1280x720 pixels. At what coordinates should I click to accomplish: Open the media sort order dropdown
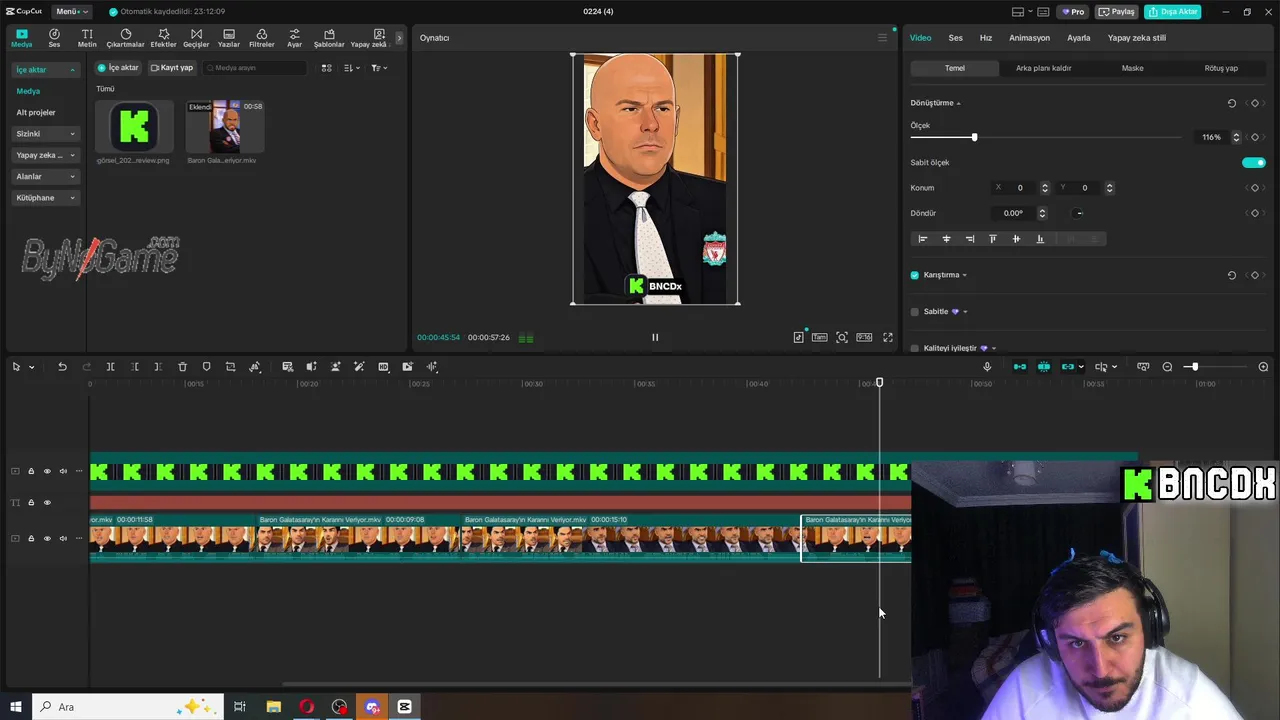point(352,68)
